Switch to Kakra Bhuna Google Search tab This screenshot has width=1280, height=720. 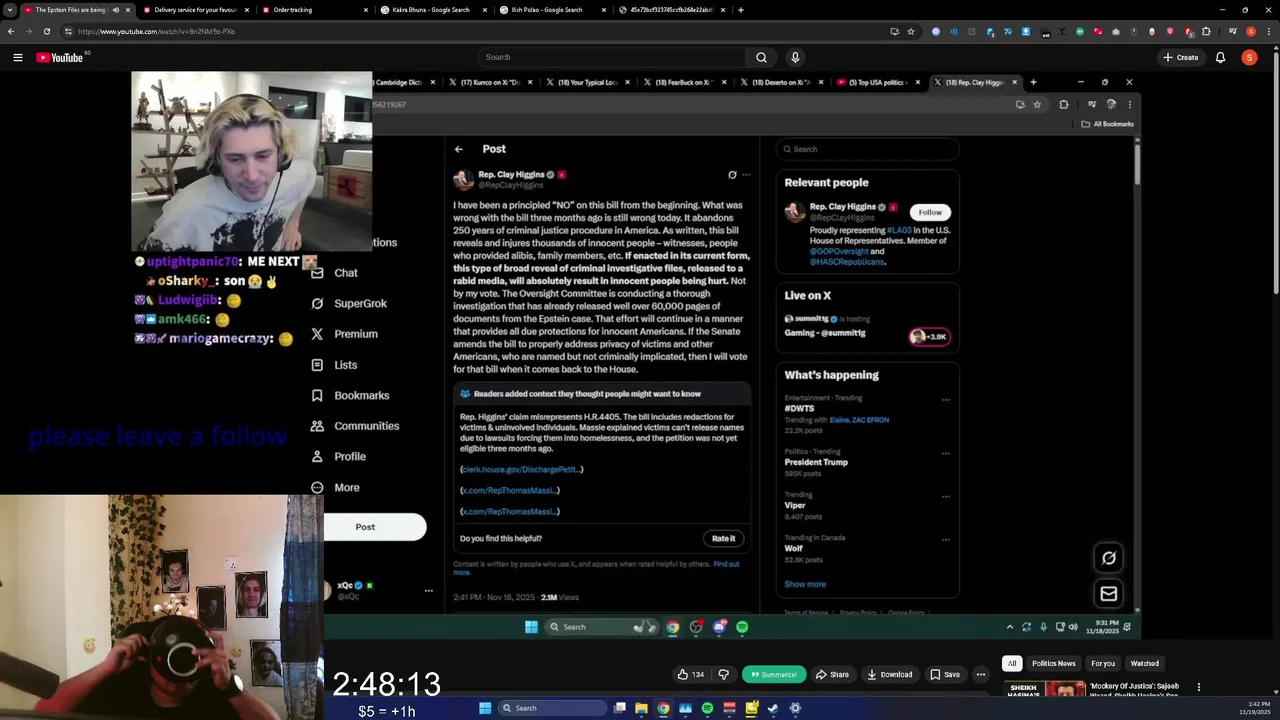click(431, 10)
